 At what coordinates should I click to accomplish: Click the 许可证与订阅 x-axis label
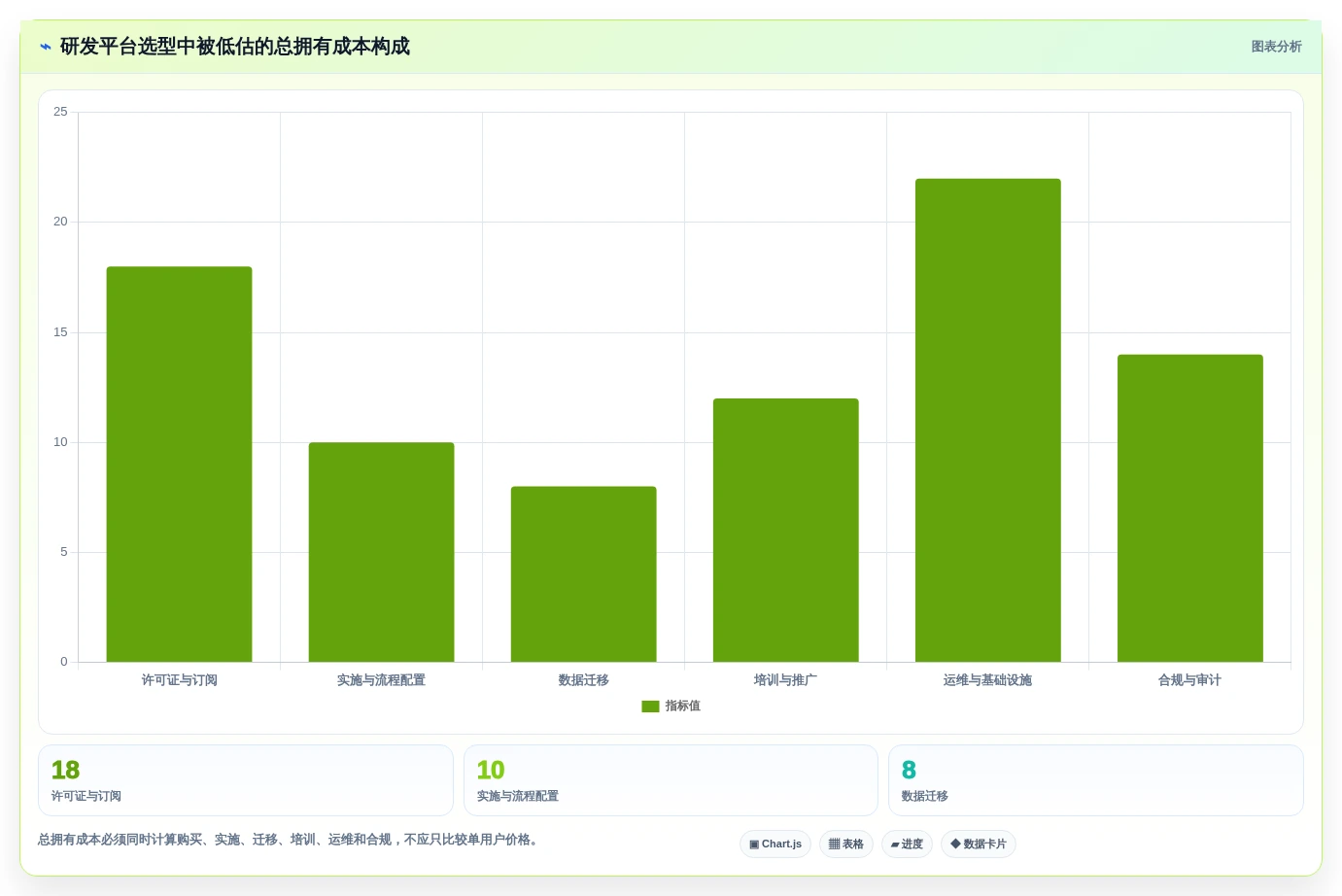click(x=179, y=680)
